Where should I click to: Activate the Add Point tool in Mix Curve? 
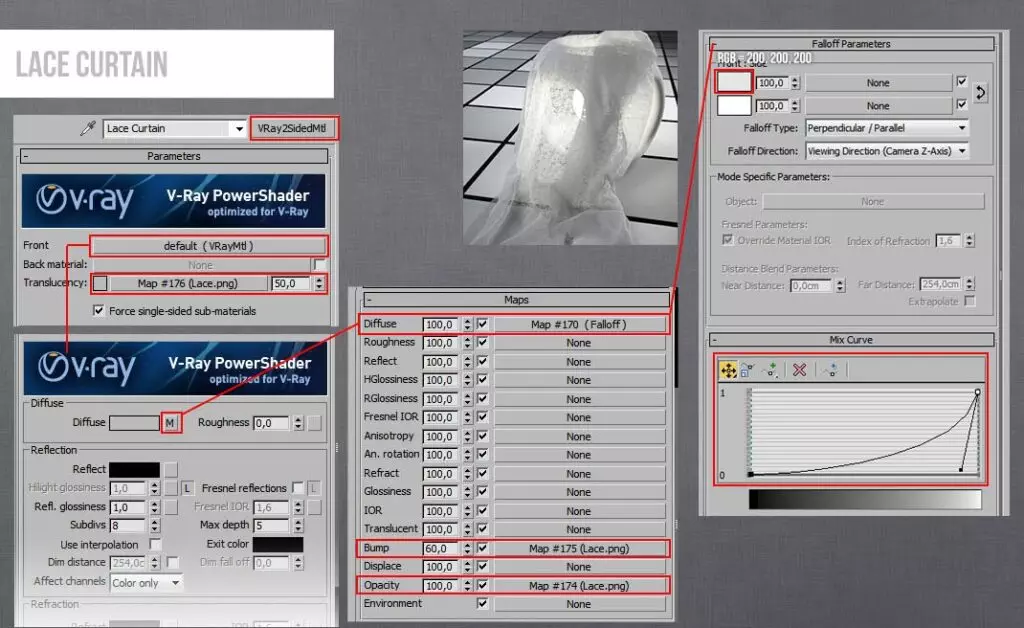770,369
